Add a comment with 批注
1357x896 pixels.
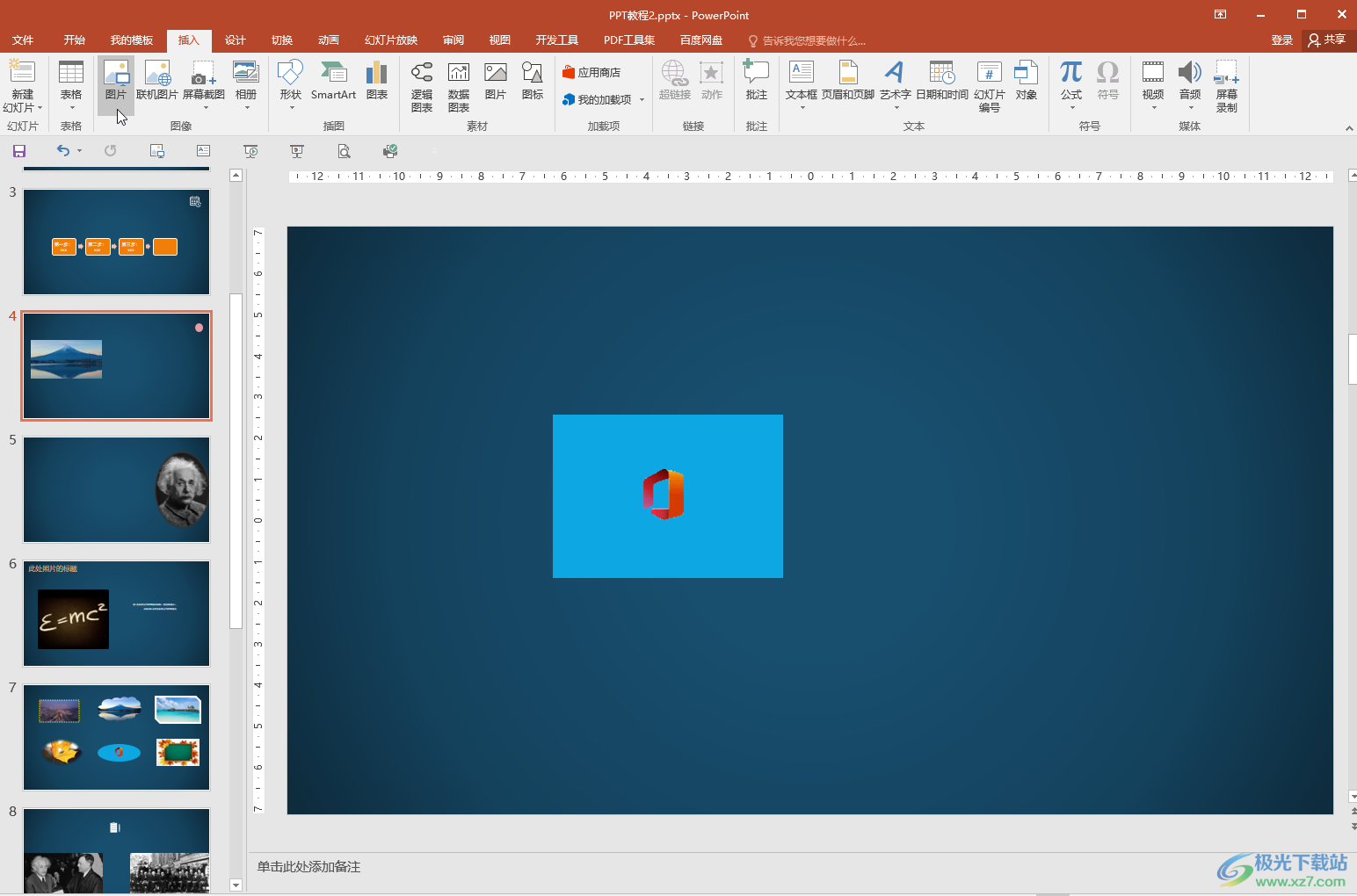pos(757,81)
